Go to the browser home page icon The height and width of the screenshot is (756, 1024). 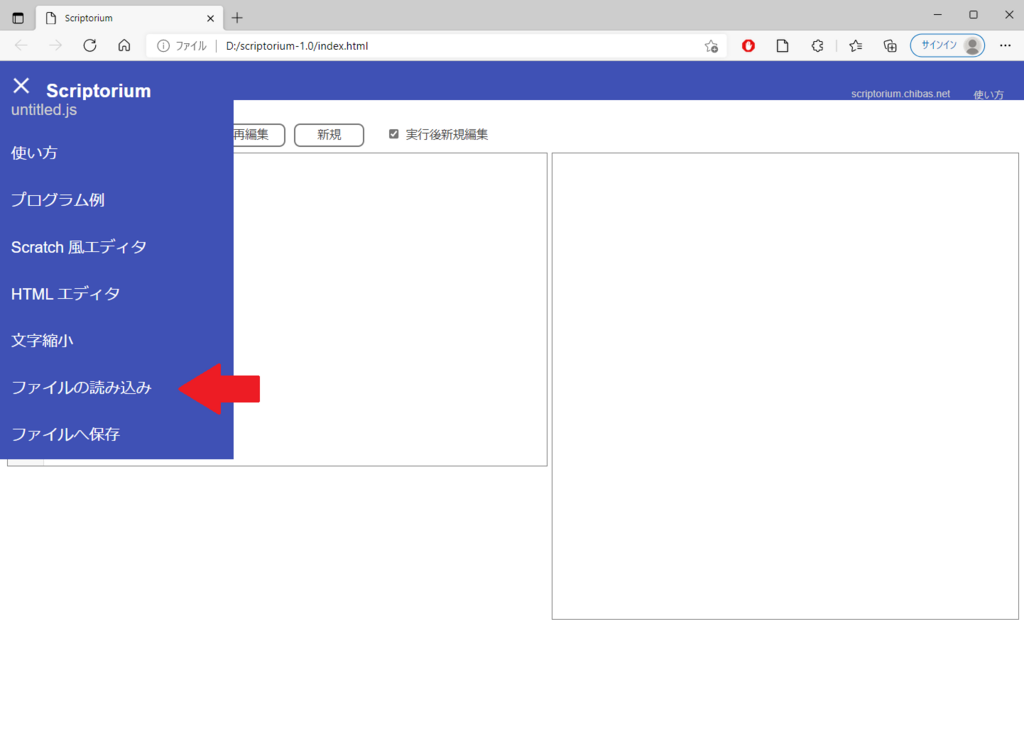click(x=124, y=45)
